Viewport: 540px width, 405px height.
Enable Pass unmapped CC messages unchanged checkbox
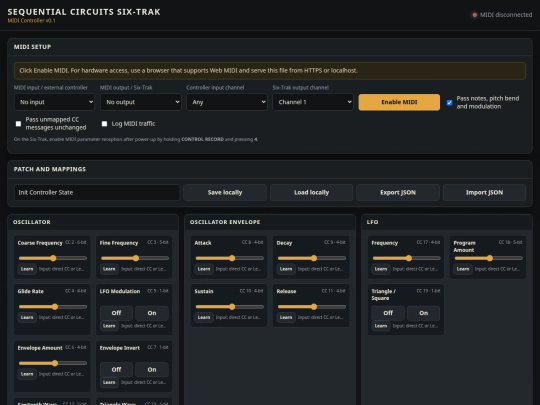18,124
